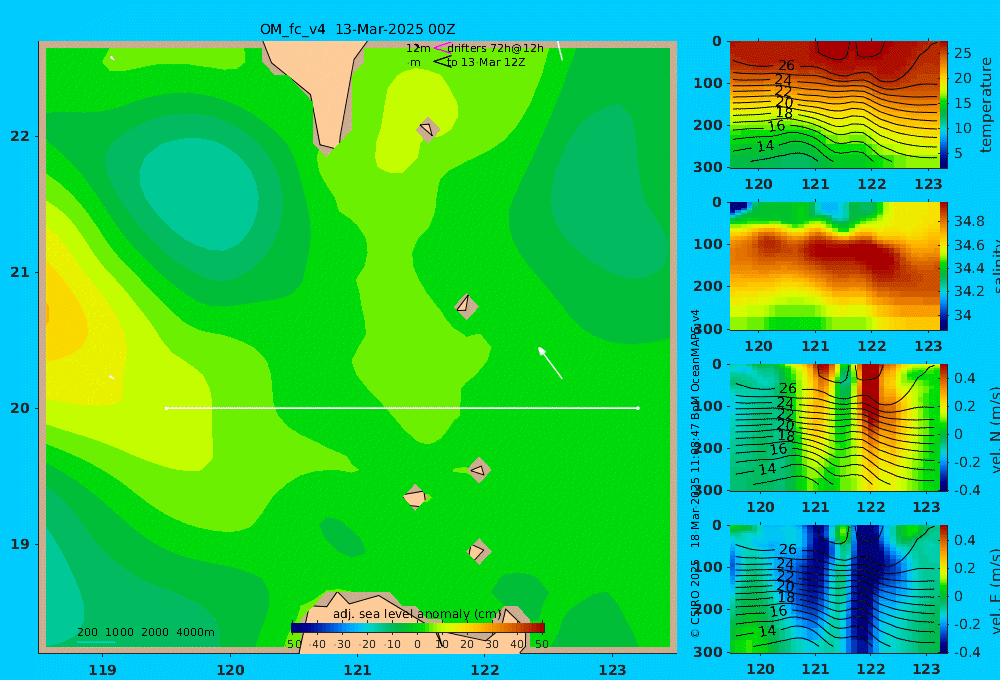This screenshot has height=680, width=1000.
Task: Open the temperature section plot
Action: tap(834, 105)
